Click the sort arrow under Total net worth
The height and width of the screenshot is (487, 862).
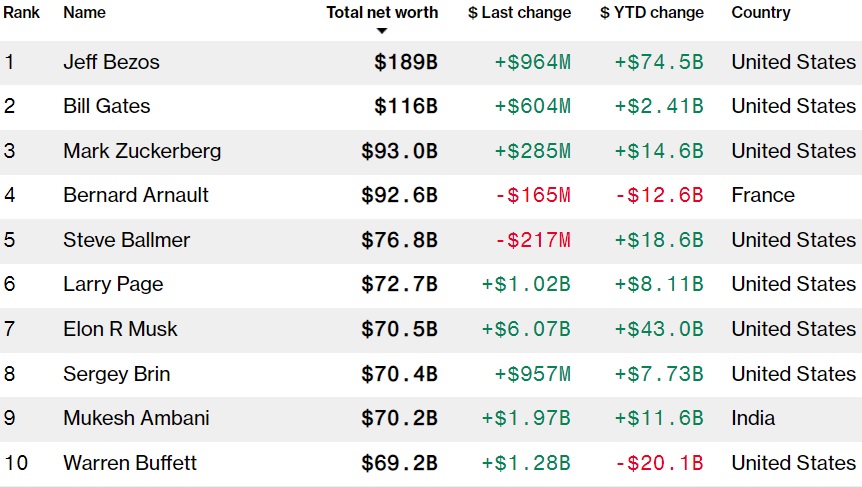(381, 31)
